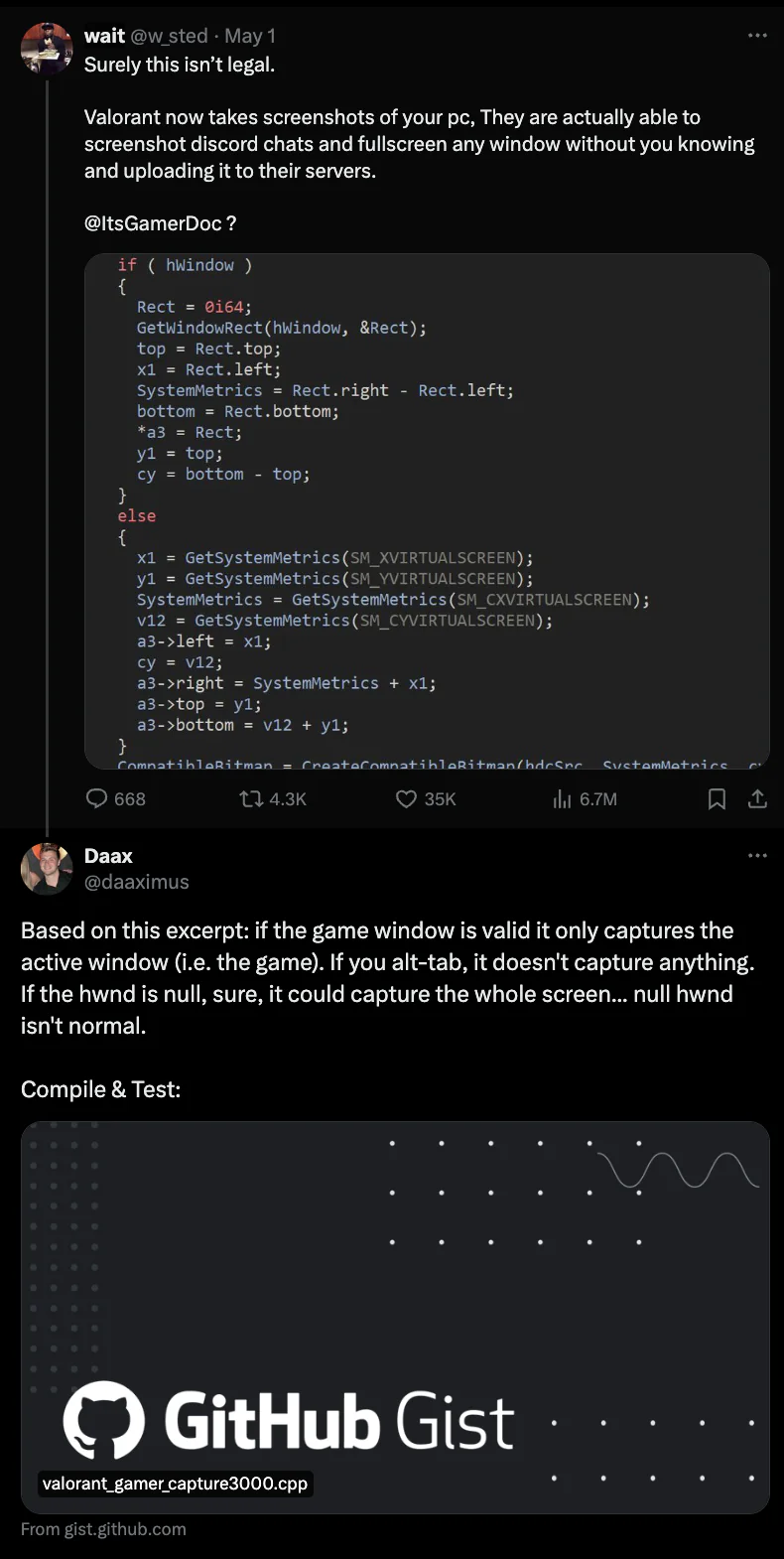Share the tweet using the upload icon
Viewport: 784px width, 1559px height.
(757, 799)
